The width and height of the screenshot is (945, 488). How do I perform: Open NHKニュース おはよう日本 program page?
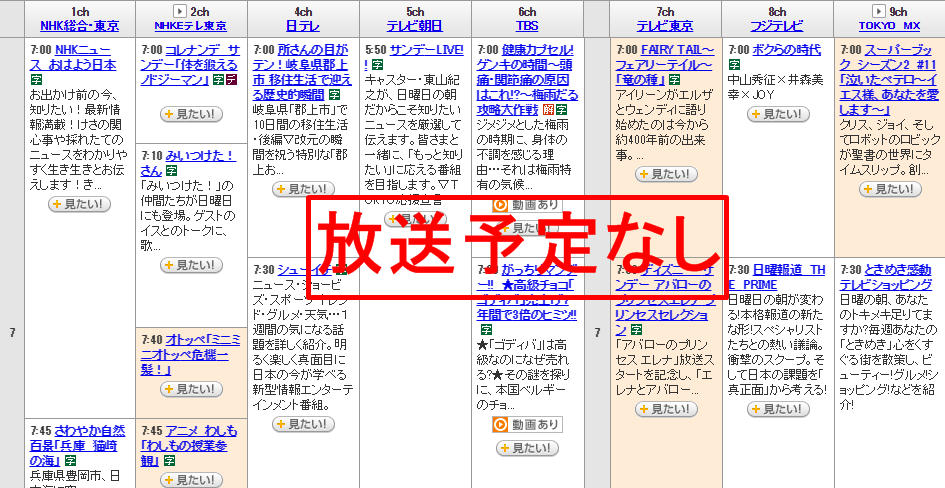pos(73,57)
